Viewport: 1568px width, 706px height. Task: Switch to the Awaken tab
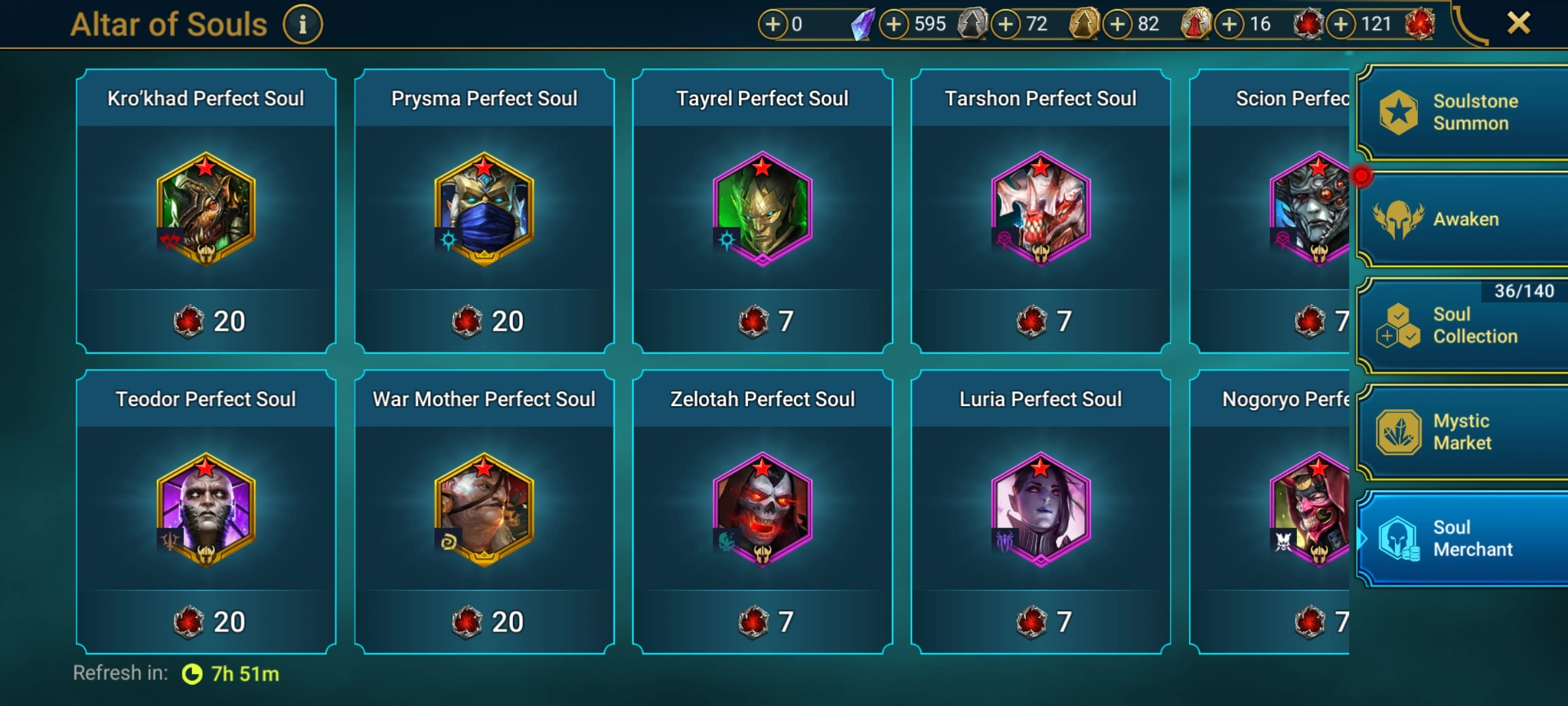click(1462, 220)
